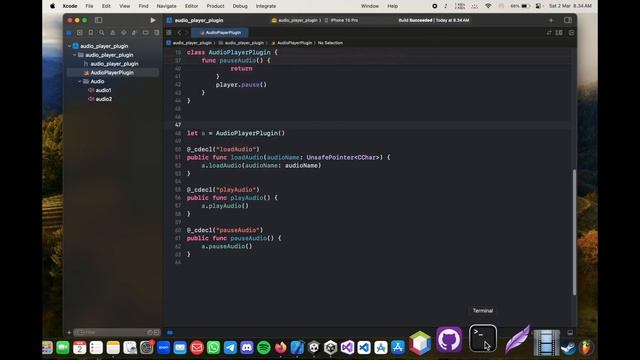Focus the navigator filter field
The image size is (640, 360).
tap(116, 333)
